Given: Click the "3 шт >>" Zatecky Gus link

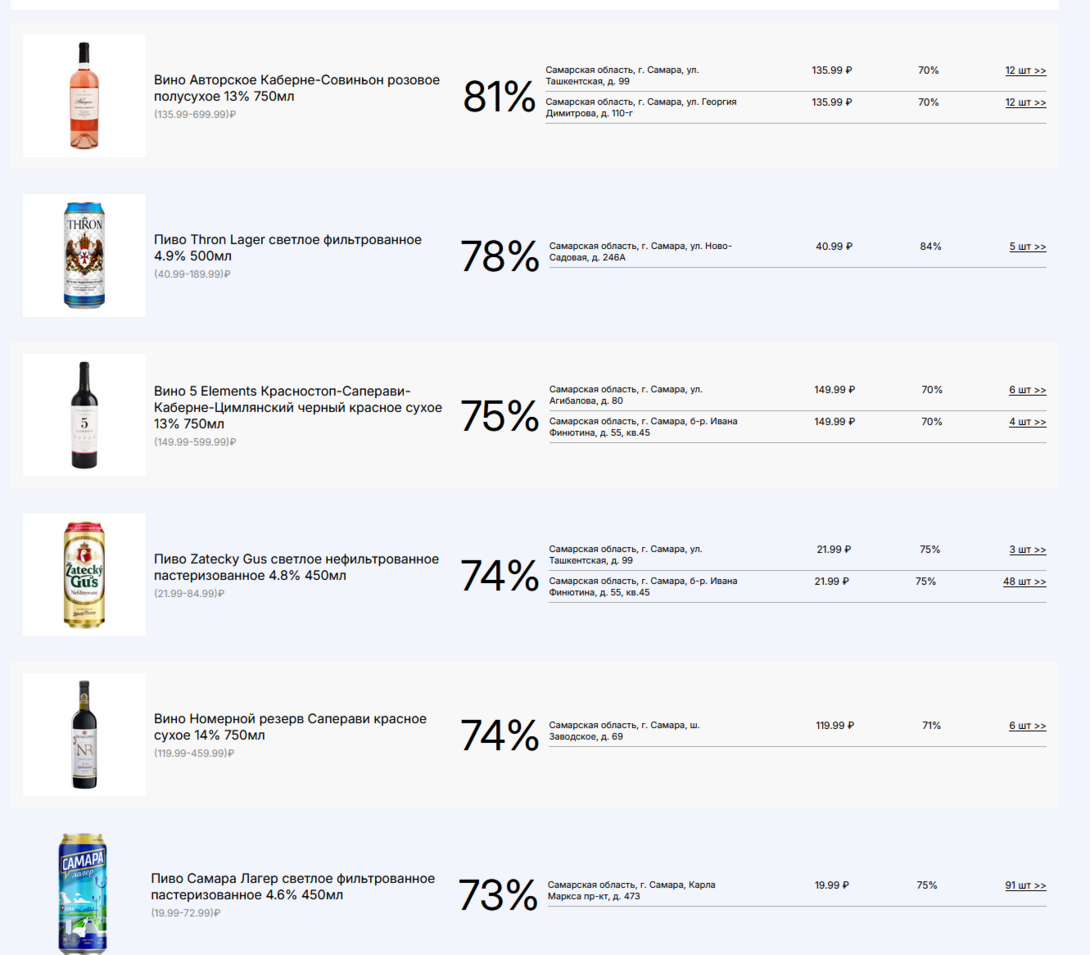Looking at the screenshot, I should click(x=1027, y=550).
